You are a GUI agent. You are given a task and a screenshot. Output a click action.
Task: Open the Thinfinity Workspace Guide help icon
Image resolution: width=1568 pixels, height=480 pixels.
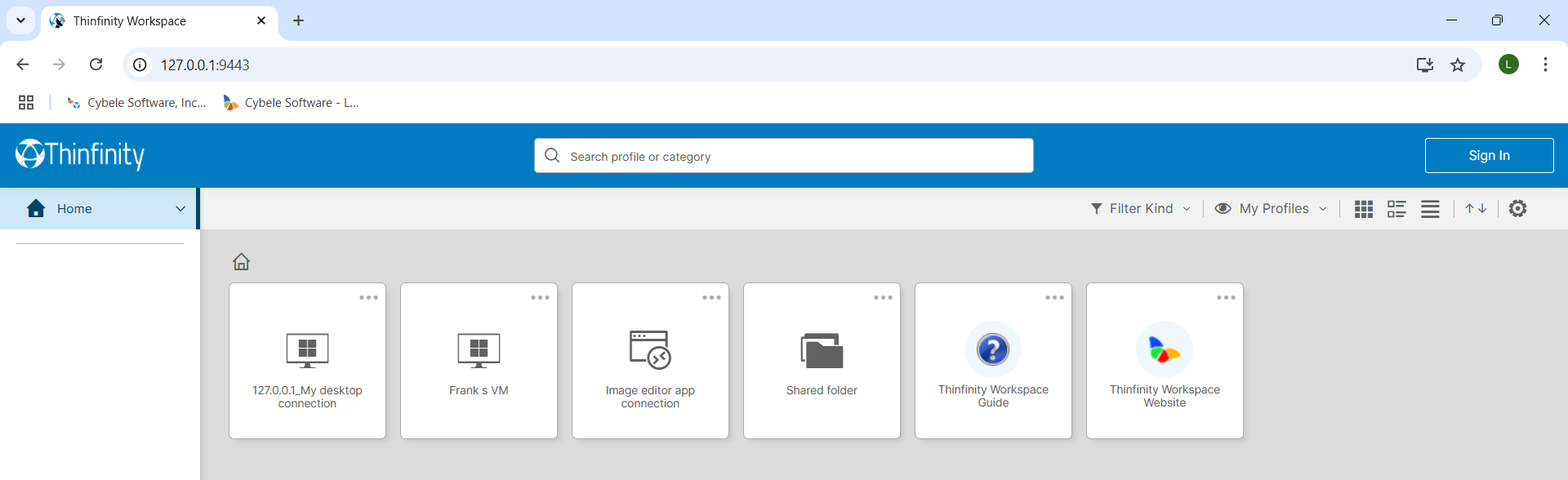993,349
